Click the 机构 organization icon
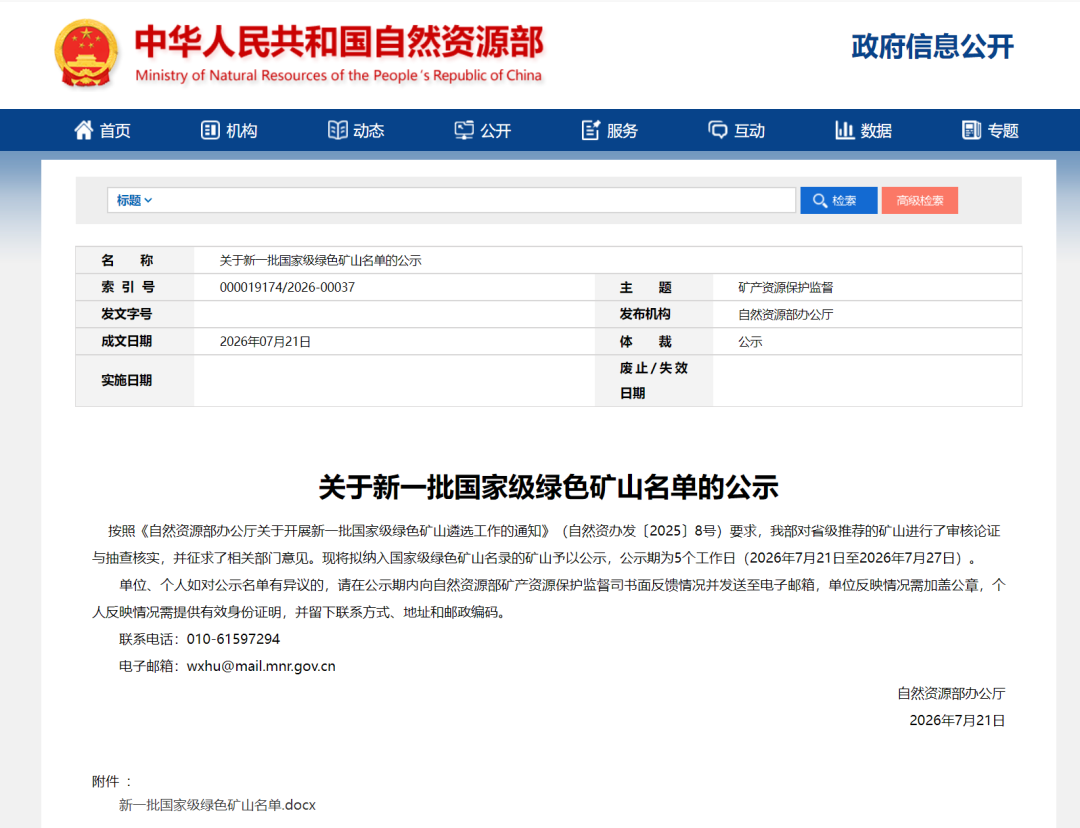The height and width of the screenshot is (828, 1080). 210,130
